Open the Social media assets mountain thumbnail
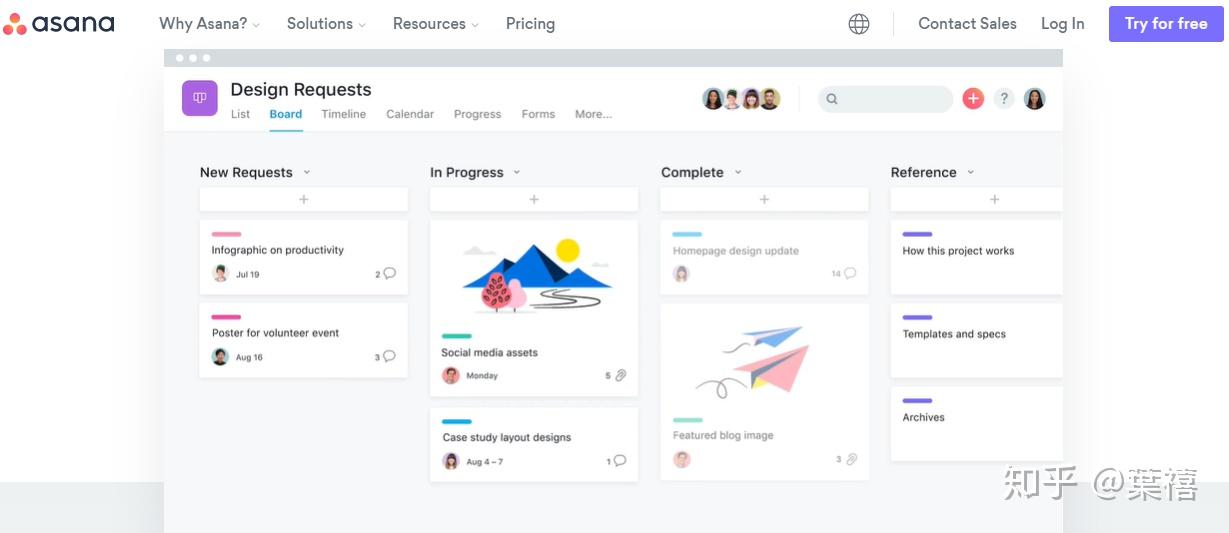Screen dimensions: 1229x533 click(534, 275)
